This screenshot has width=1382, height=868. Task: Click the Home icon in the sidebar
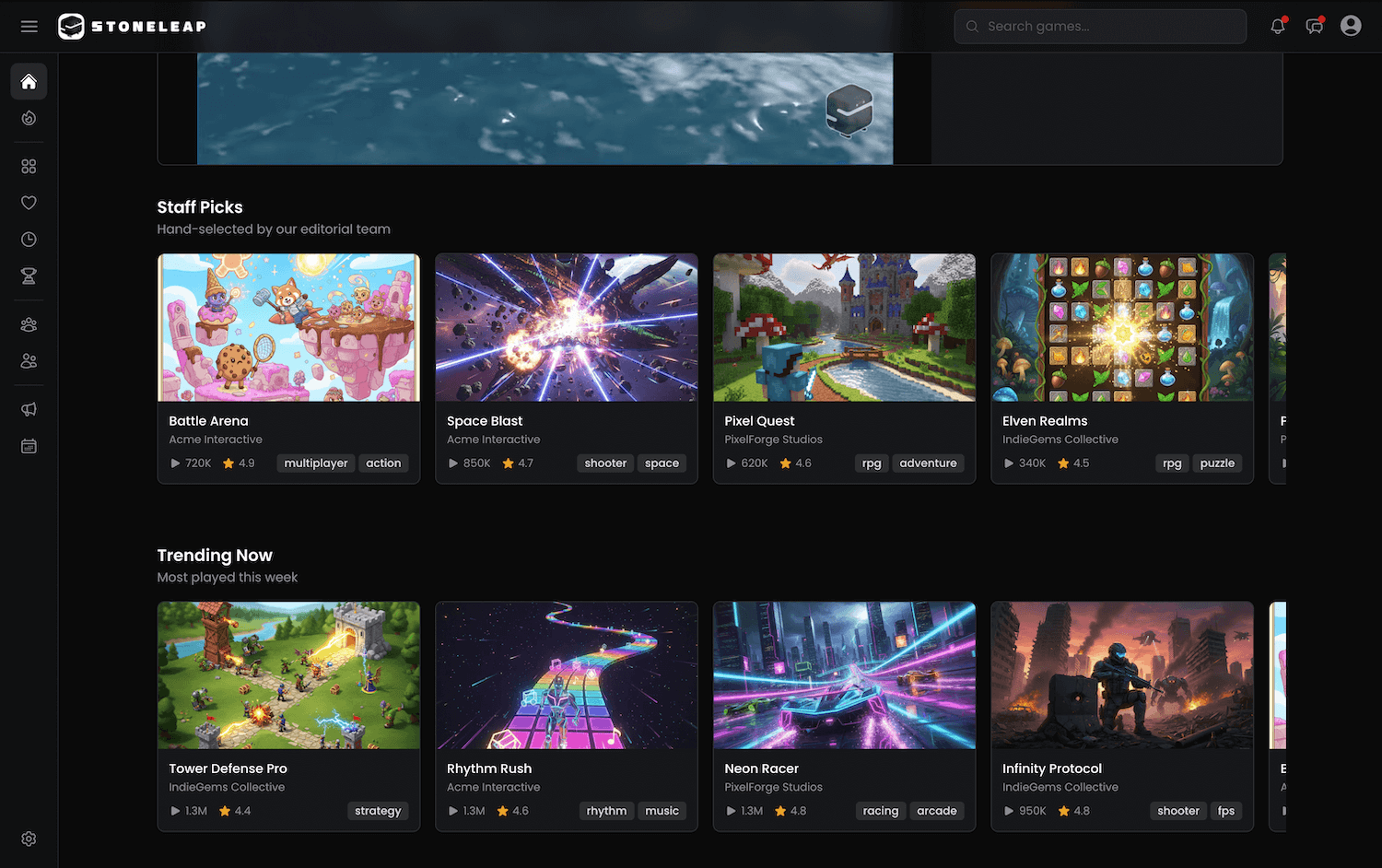[29, 82]
